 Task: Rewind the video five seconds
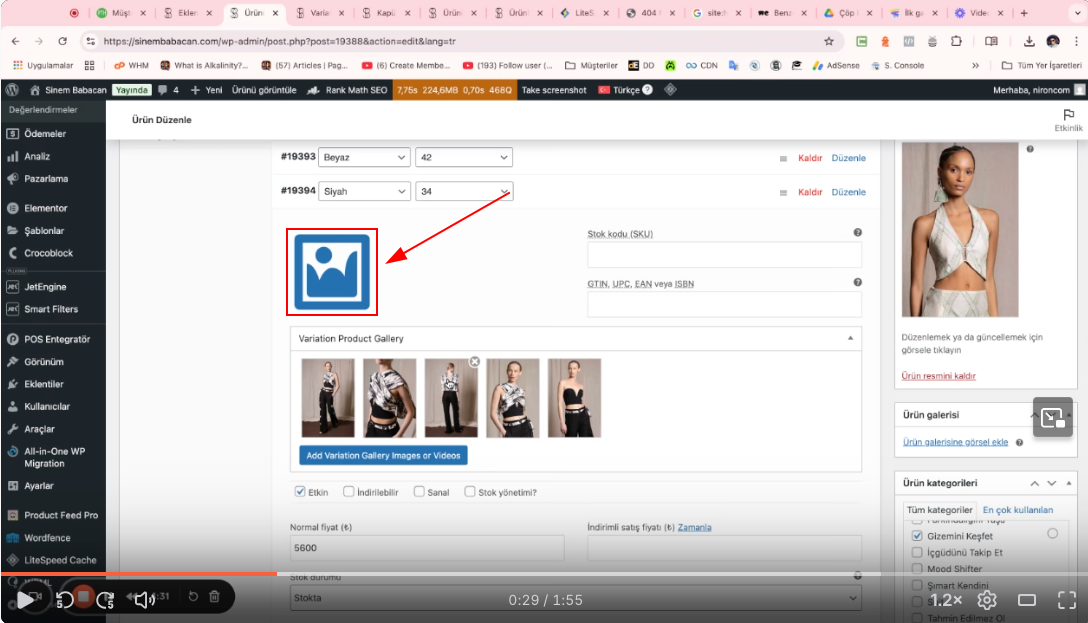[65, 599]
